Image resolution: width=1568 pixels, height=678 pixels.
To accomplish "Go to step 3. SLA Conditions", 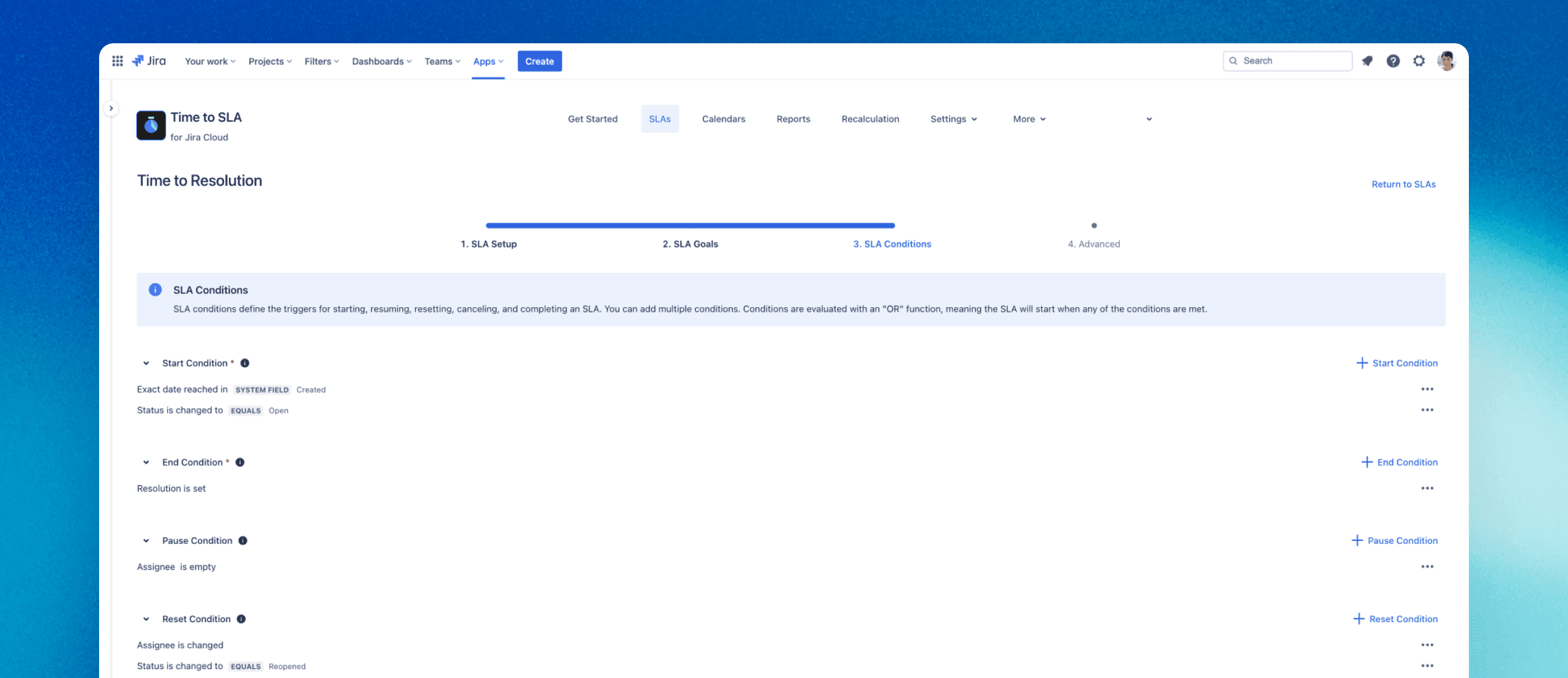I will click(892, 243).
